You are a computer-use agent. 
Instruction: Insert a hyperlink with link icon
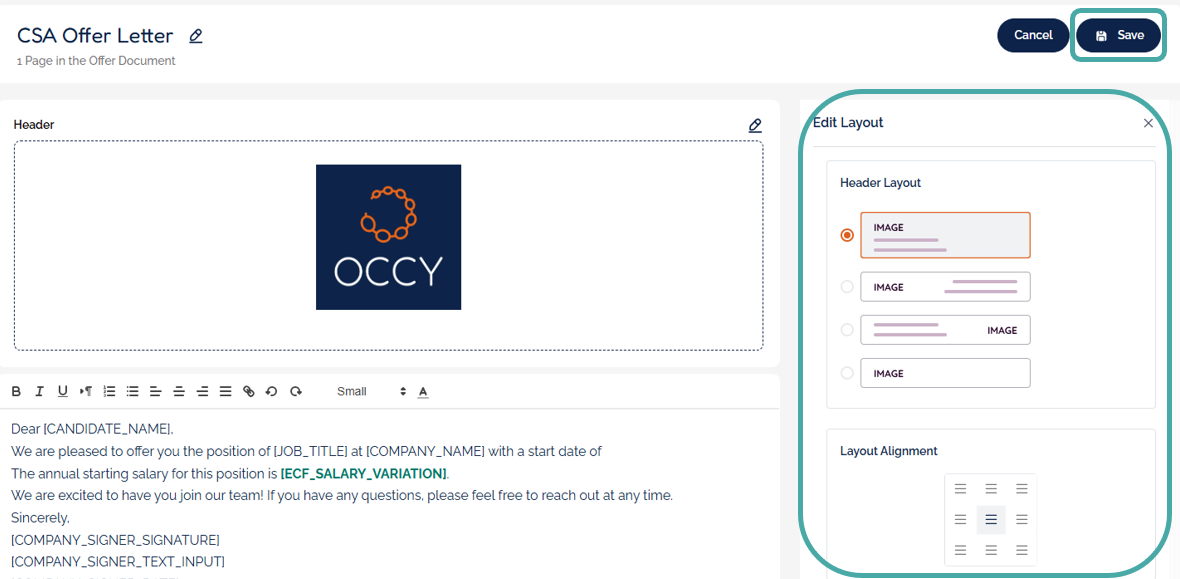tap(249, 392)
